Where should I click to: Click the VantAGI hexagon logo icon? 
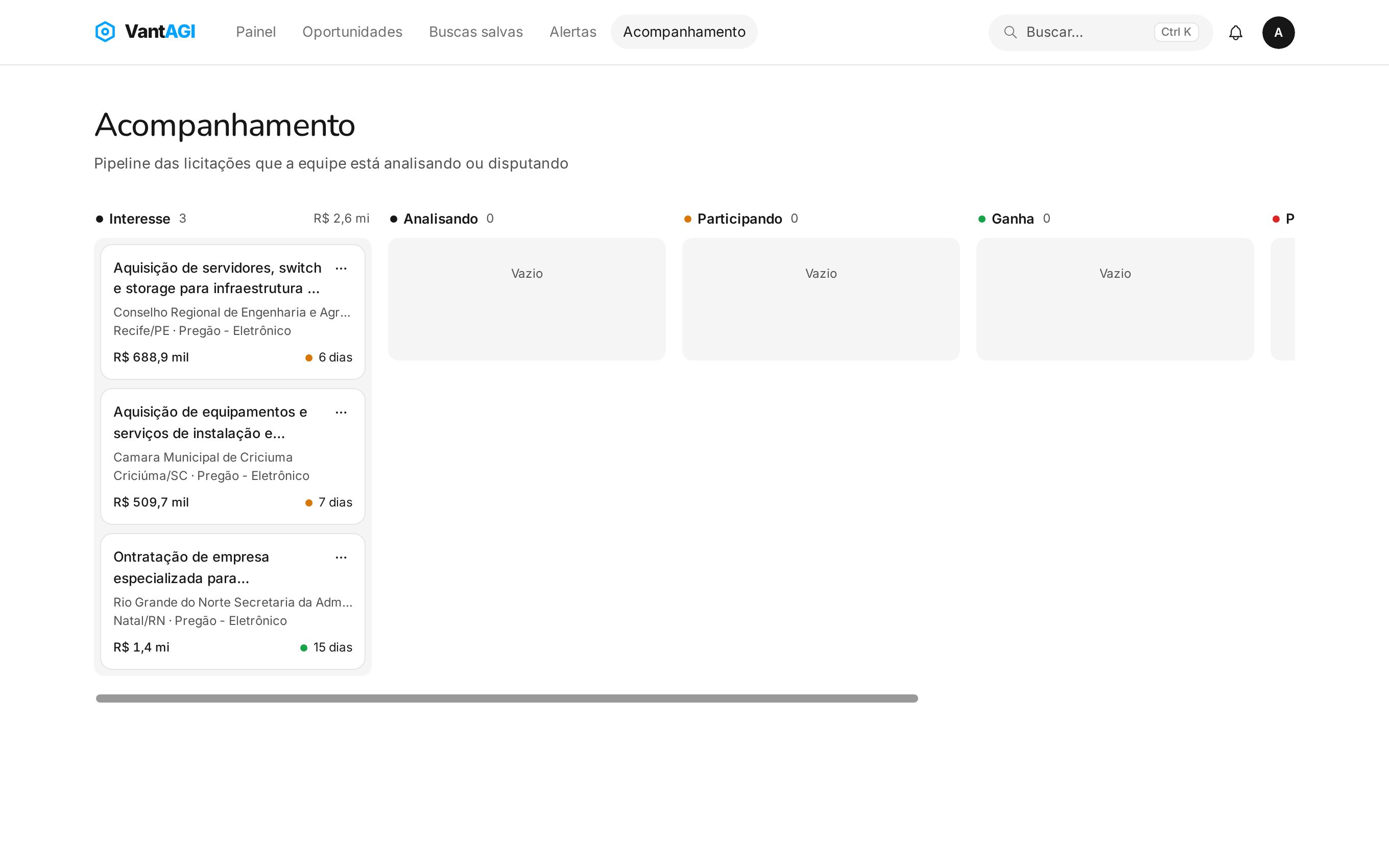(x=105, y=32)
